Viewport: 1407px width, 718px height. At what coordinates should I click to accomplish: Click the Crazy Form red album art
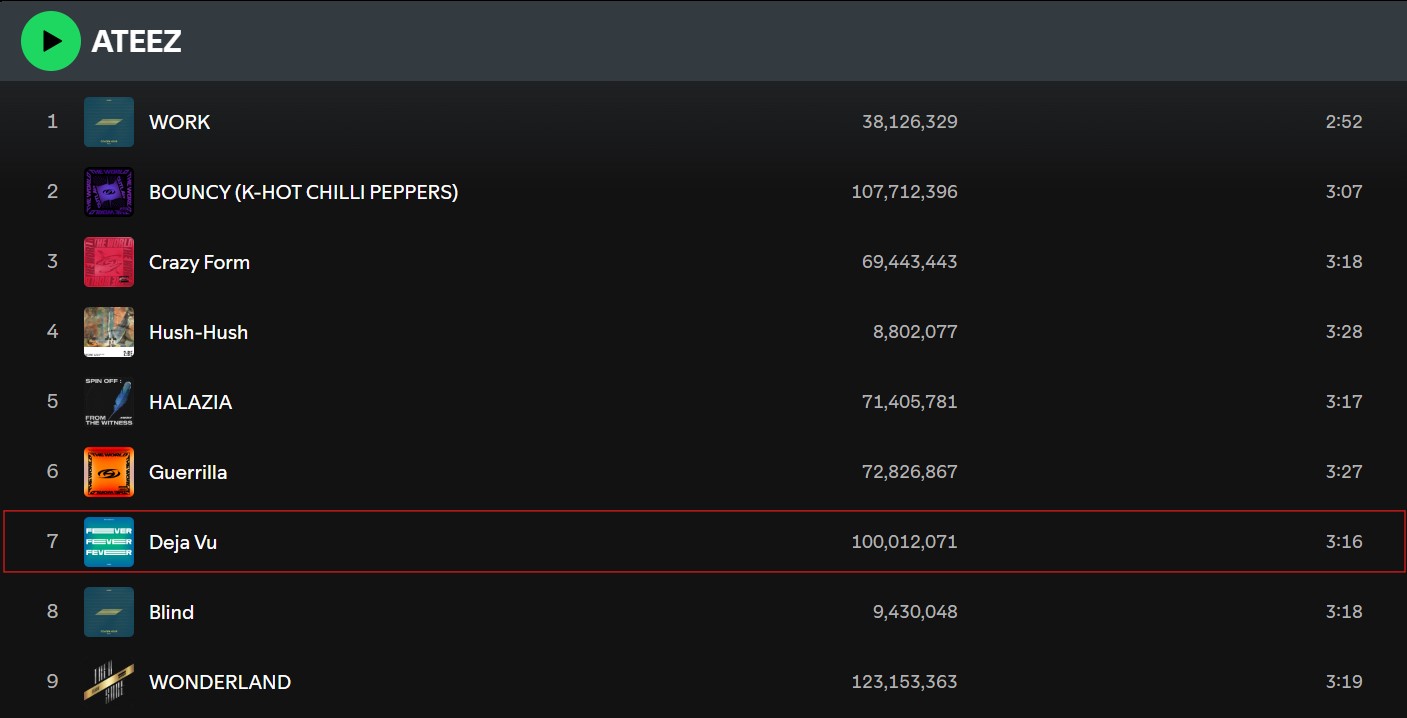(109, 262)
